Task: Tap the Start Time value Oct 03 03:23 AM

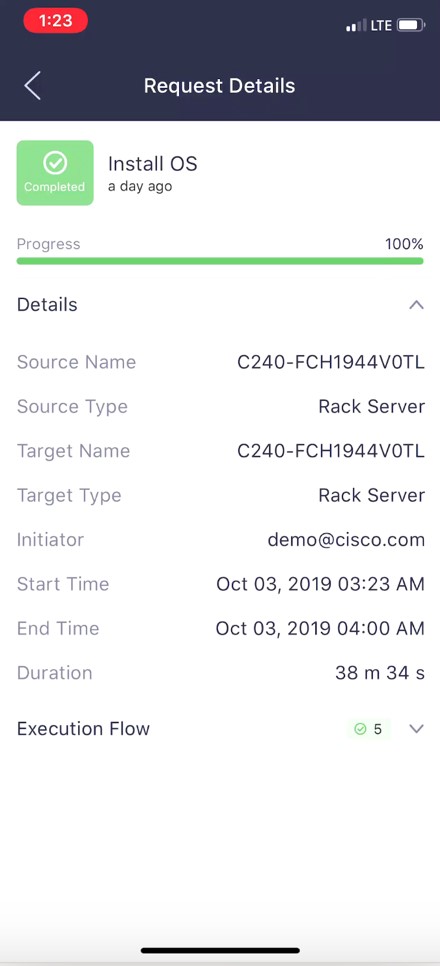Action: [320, 584]
